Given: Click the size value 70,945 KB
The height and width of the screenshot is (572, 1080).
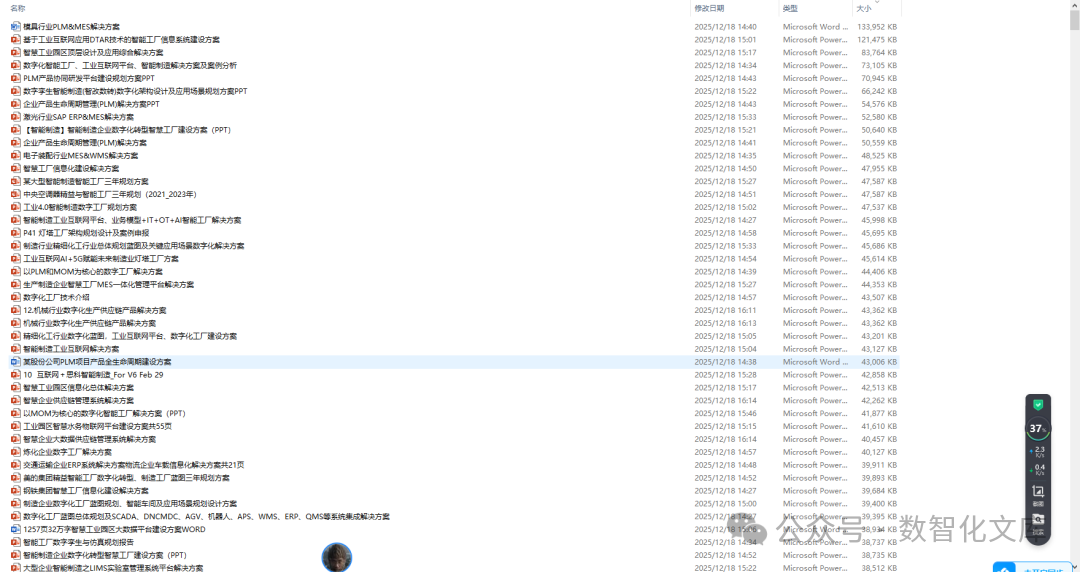Looking at the screenshot, I should point(879,79).
